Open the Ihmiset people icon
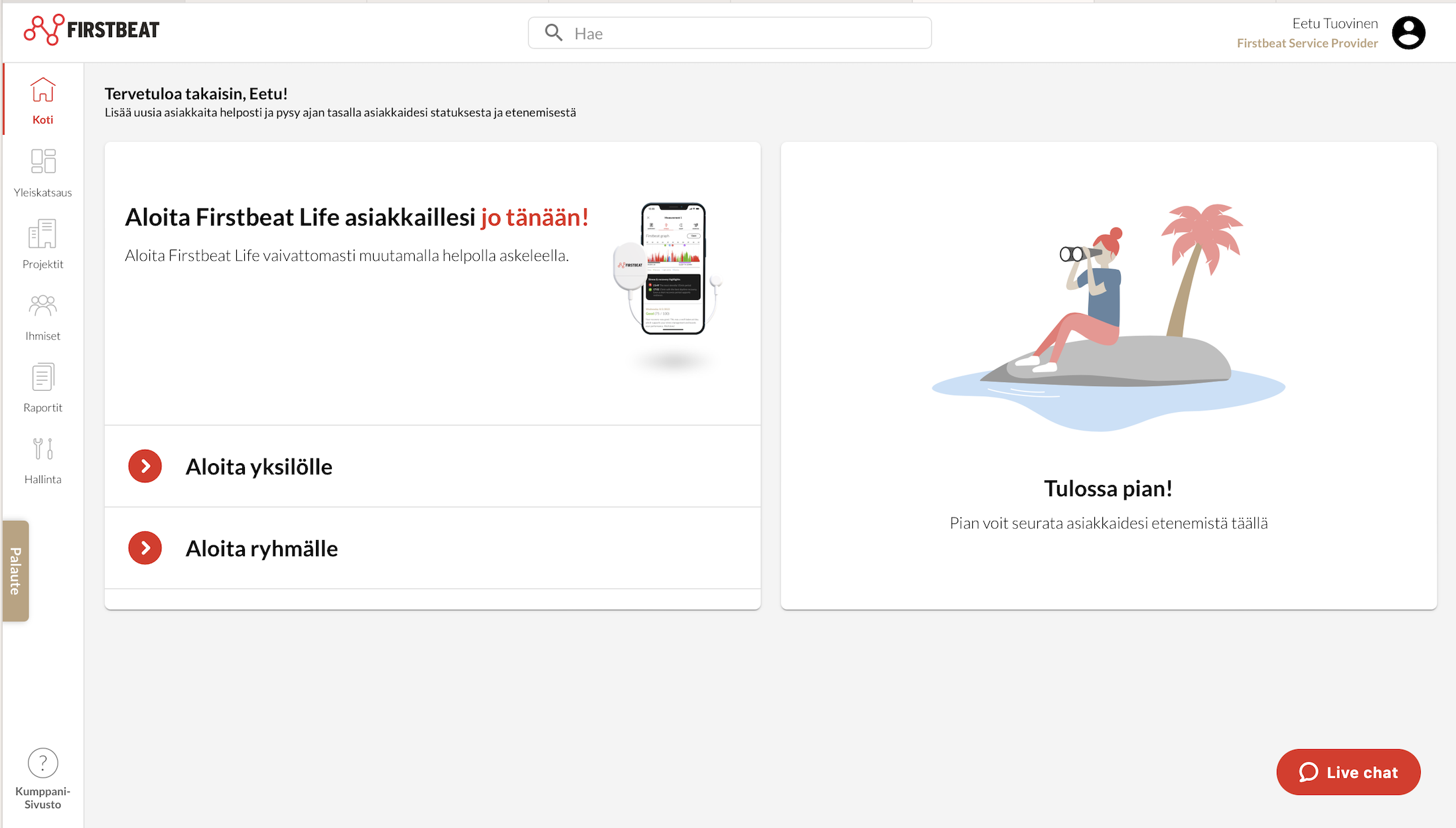Screen dimensions: 1456x828 click(x=42, y=306)
